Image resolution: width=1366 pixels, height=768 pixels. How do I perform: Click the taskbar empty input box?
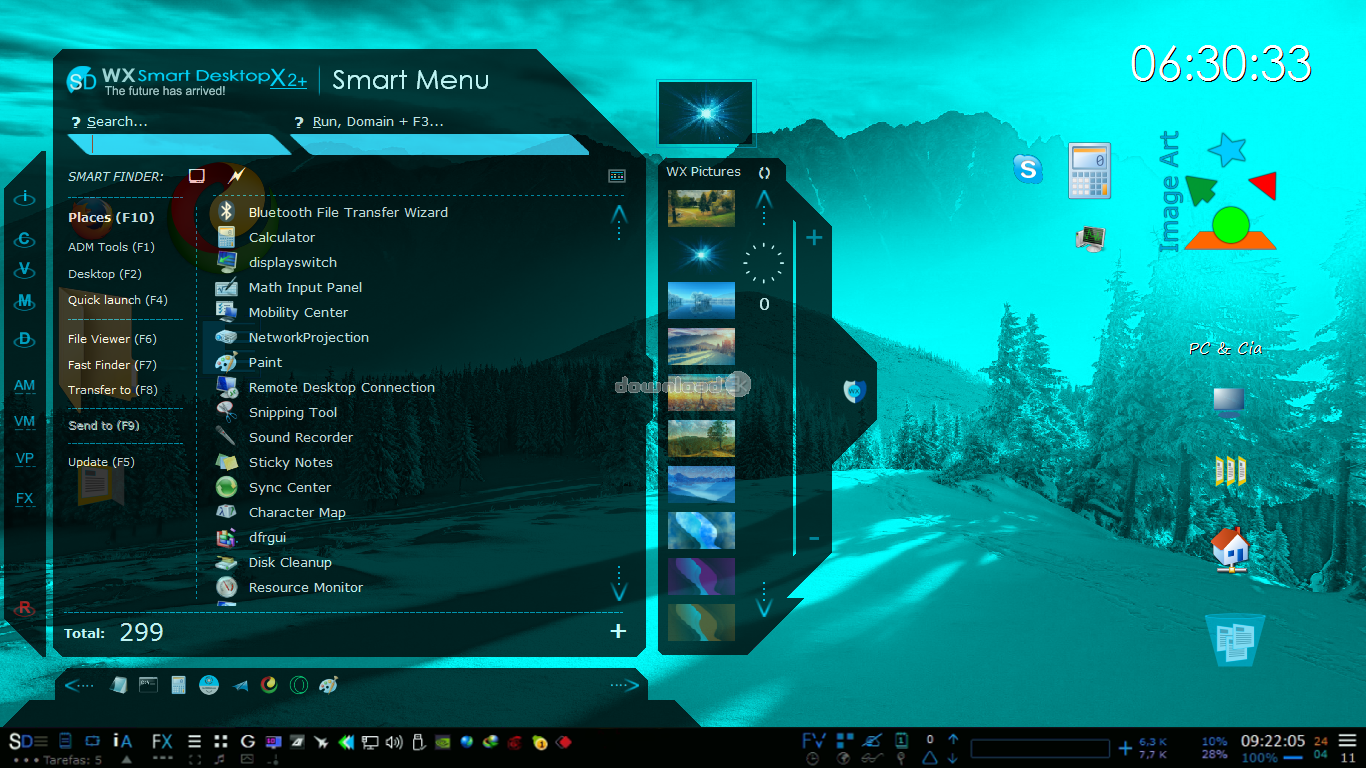pos(1040,748)
